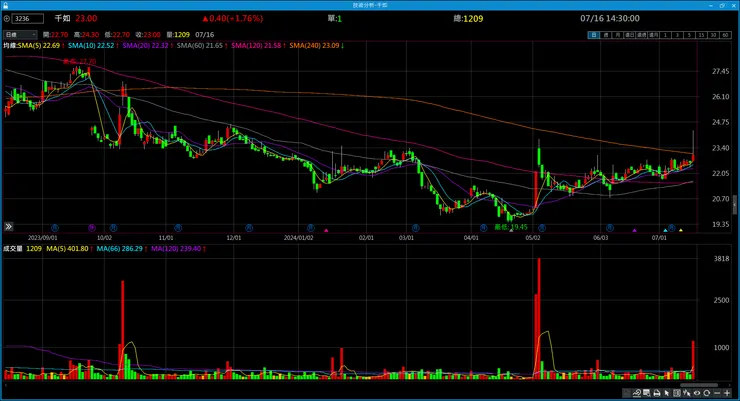Select the 15-minute timeframe tab

701,35
